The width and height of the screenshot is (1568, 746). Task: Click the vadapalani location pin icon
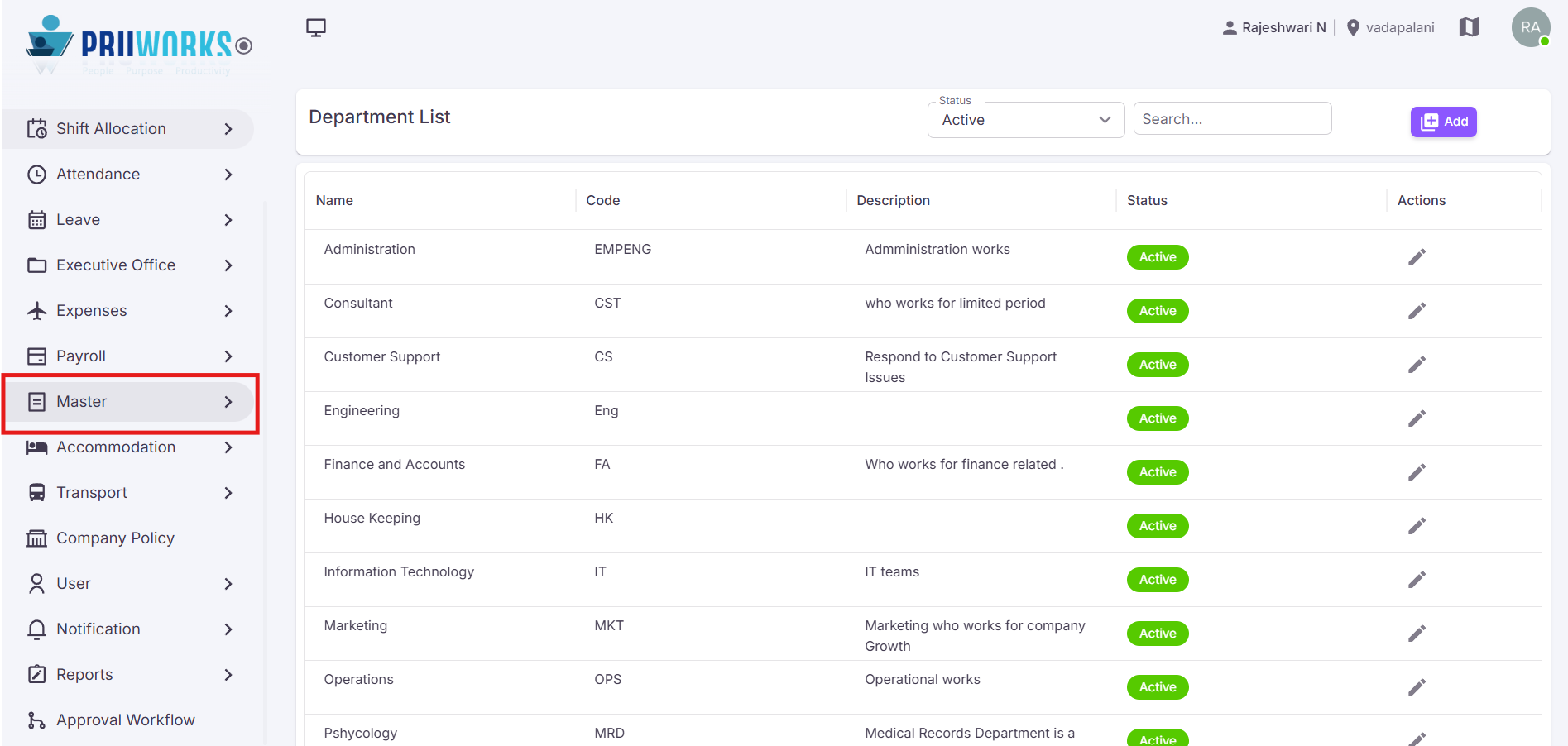pyautogui.click(x=1353, y=27)
